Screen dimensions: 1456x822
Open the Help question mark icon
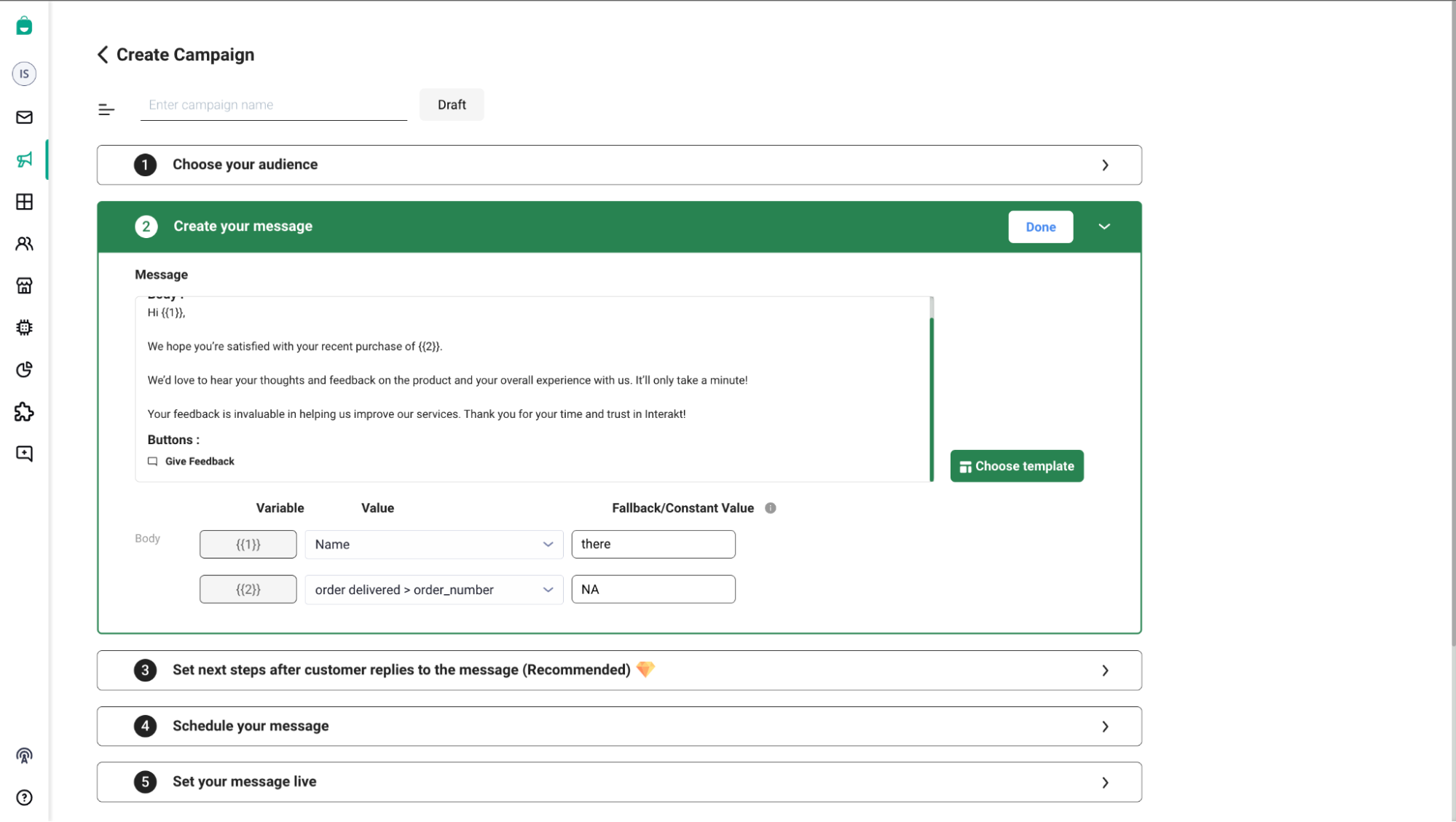[x=24, y=797]
